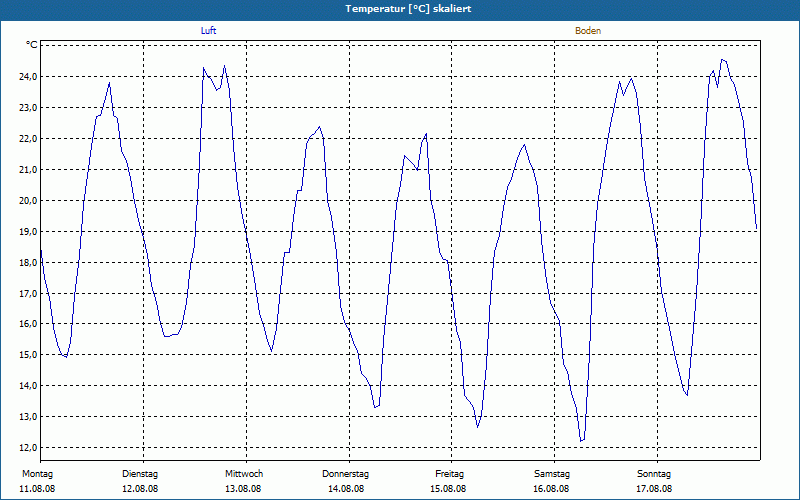Click the '21,0' y-axis value
This screenshot has height=500, width=800.
click(x=28, y=169)
